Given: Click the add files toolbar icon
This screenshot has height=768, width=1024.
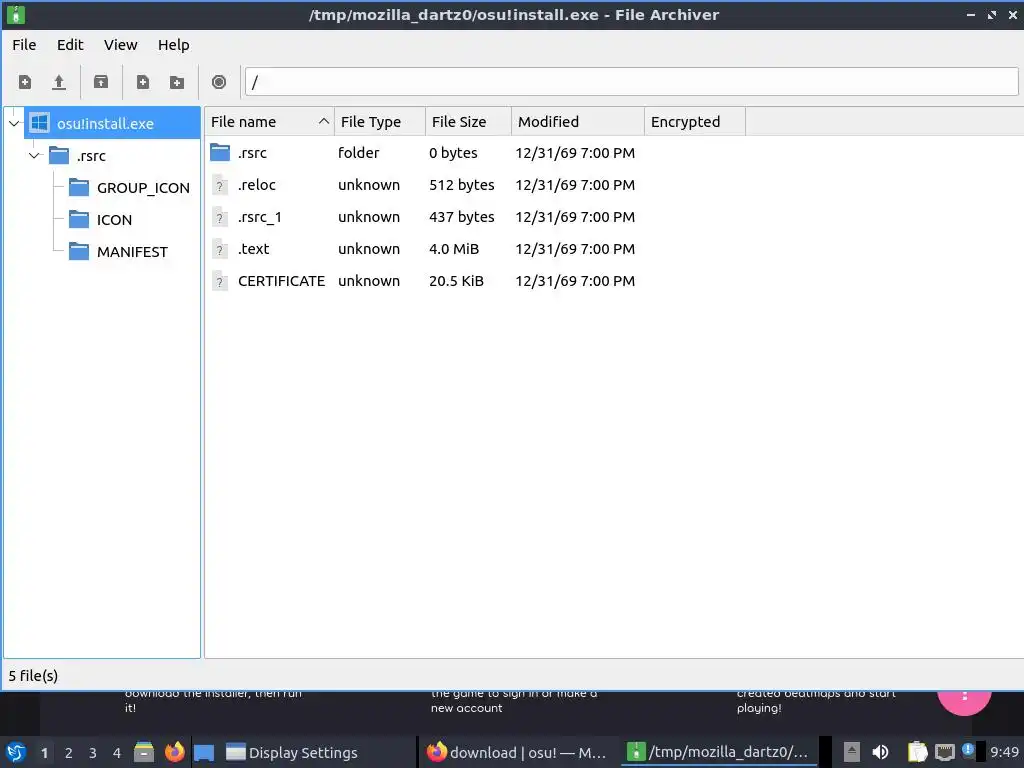Looking at the screenshot, I should [142, 82].
